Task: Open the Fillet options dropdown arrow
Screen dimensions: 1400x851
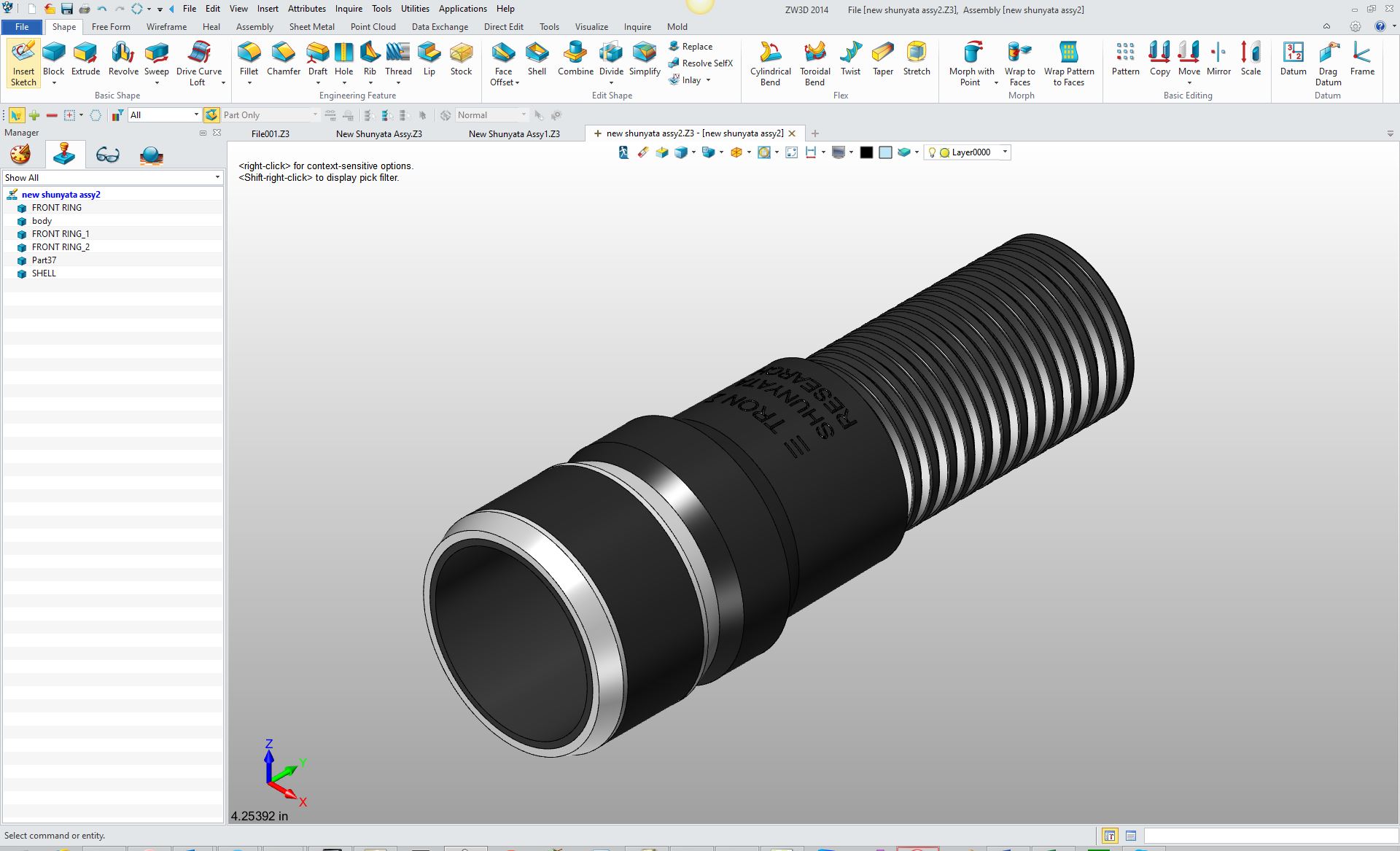Action: tap(249, 83)
